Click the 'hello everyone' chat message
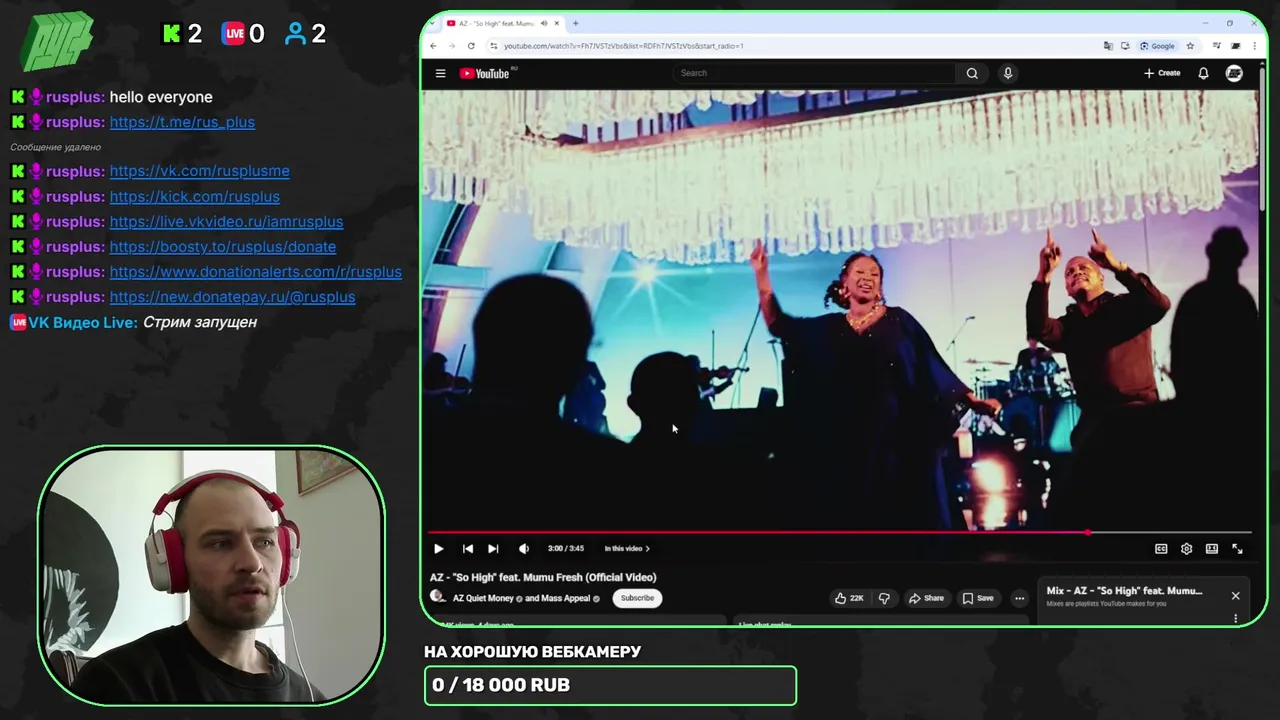The width and height of the screenshot is (1280, 720). [161, 97]
